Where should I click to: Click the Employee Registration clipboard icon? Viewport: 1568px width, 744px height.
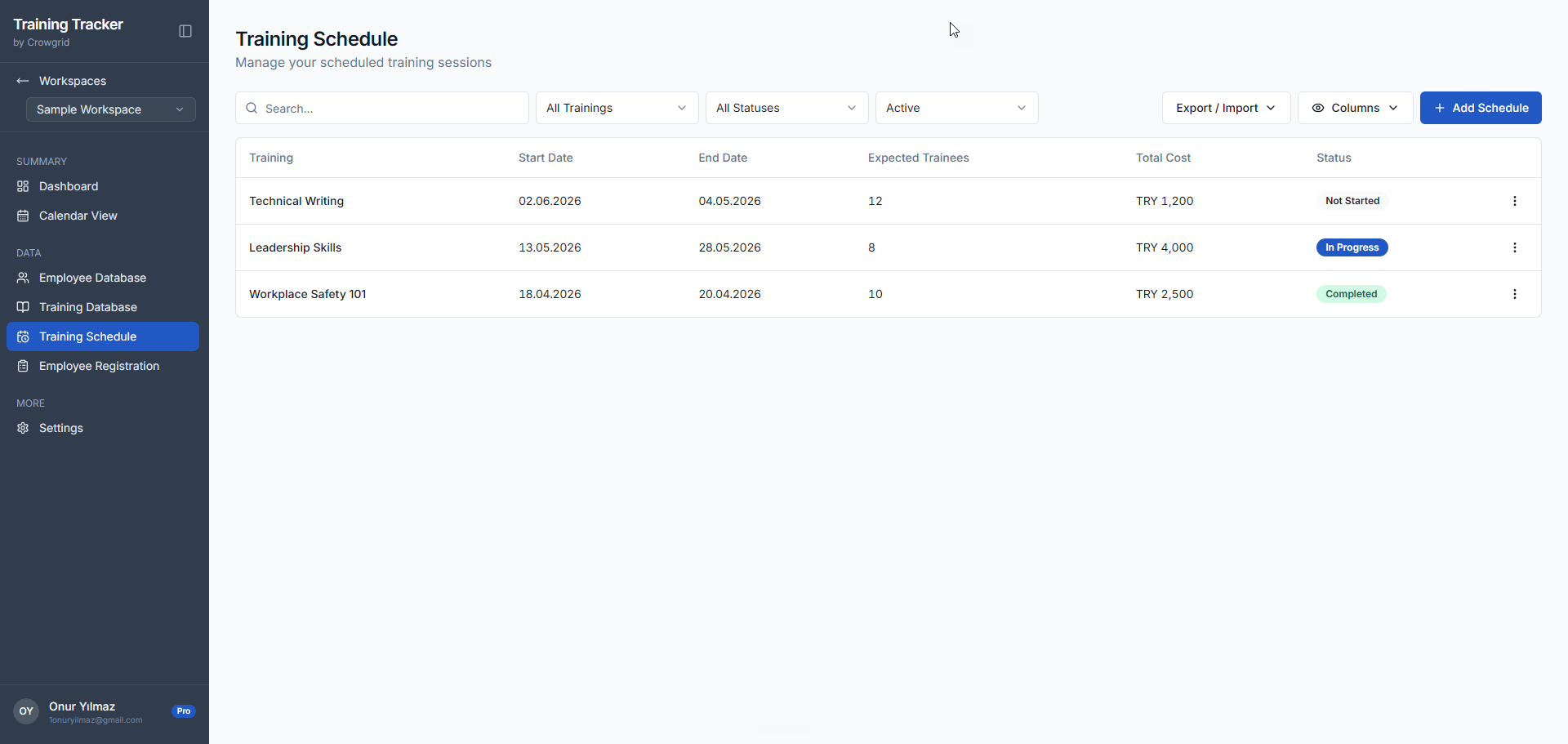(x=23, y=366)
